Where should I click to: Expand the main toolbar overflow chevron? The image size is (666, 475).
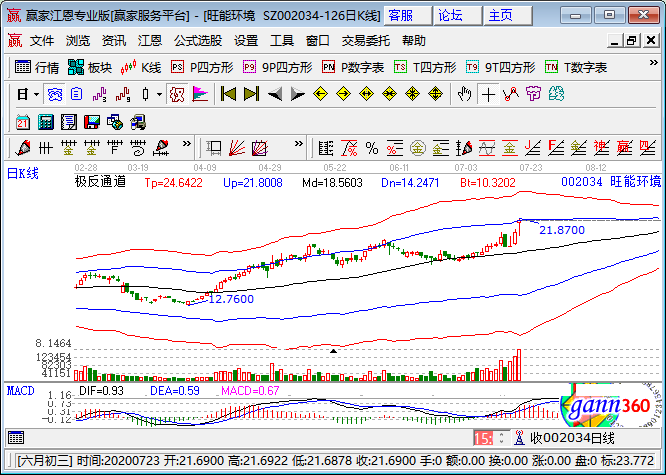654,63
